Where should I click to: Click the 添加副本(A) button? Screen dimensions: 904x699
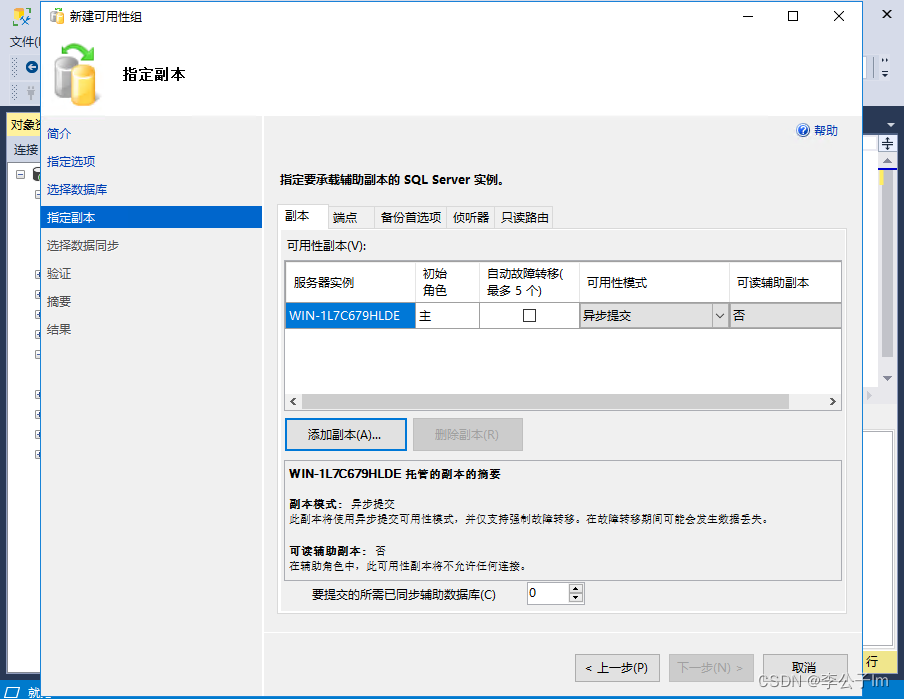pos(345,434)
